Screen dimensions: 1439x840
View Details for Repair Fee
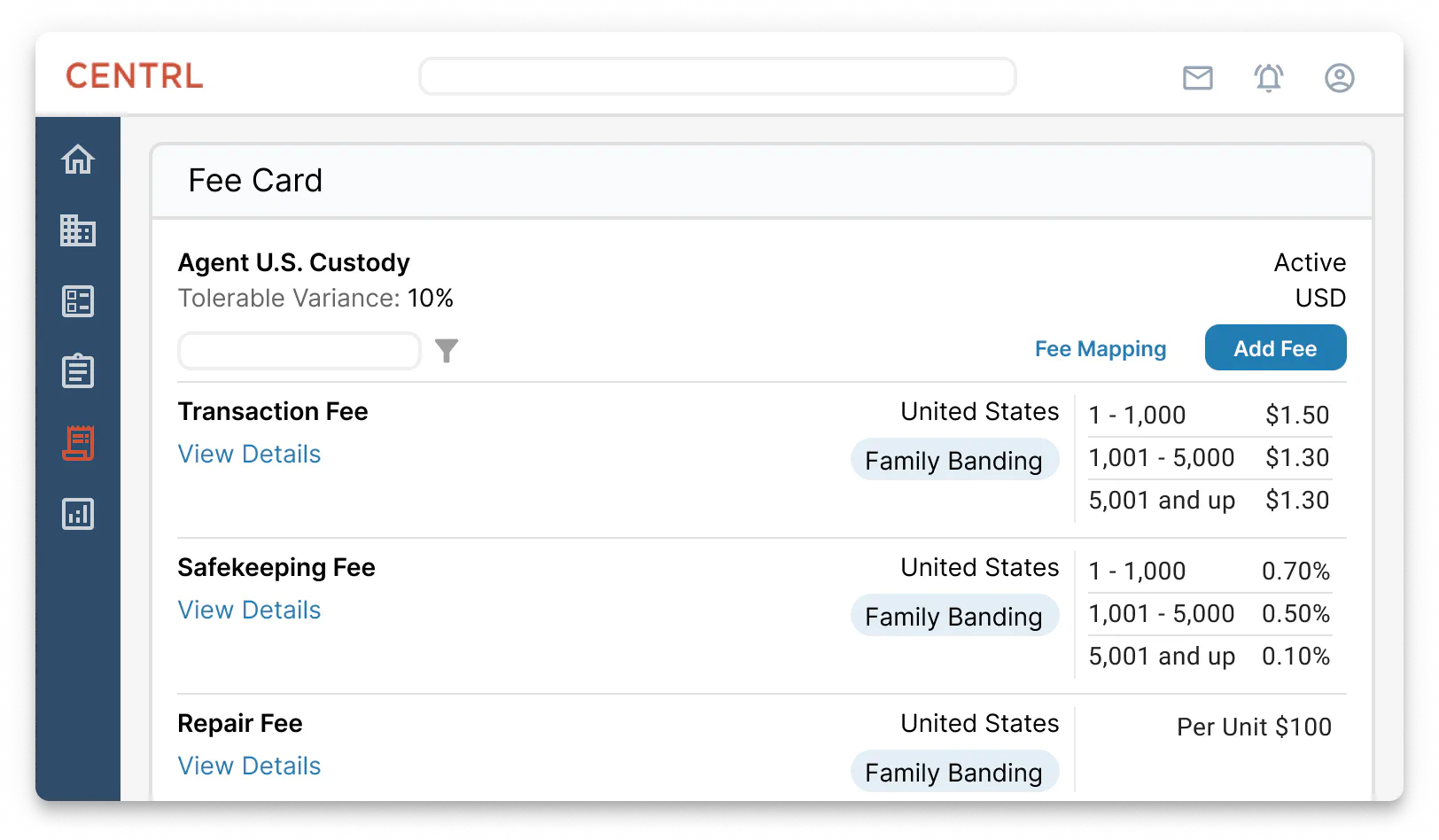[249, 766]
